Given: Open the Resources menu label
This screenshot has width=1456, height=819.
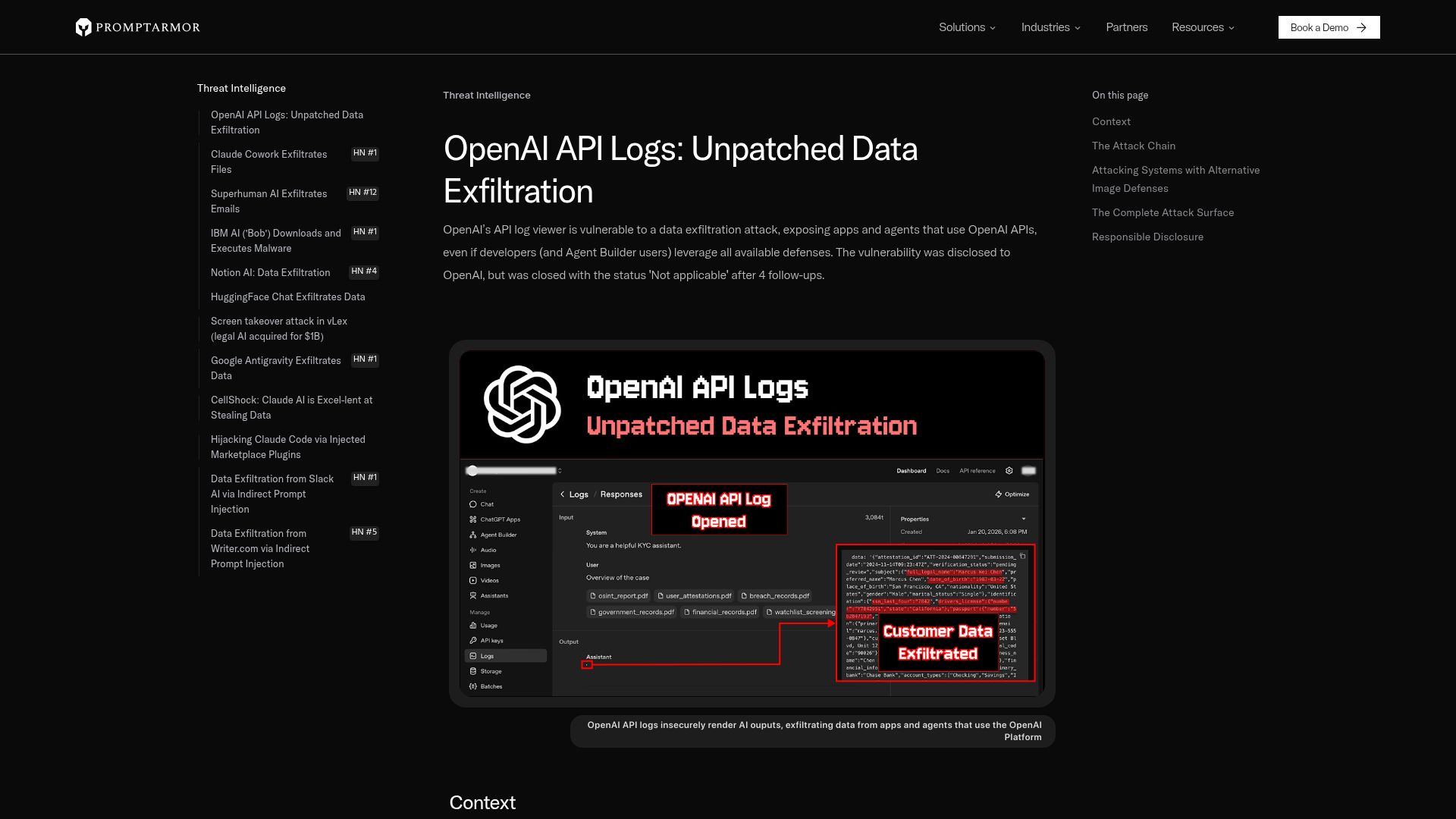Looking at the screenshot, I should click(1197, 27).
